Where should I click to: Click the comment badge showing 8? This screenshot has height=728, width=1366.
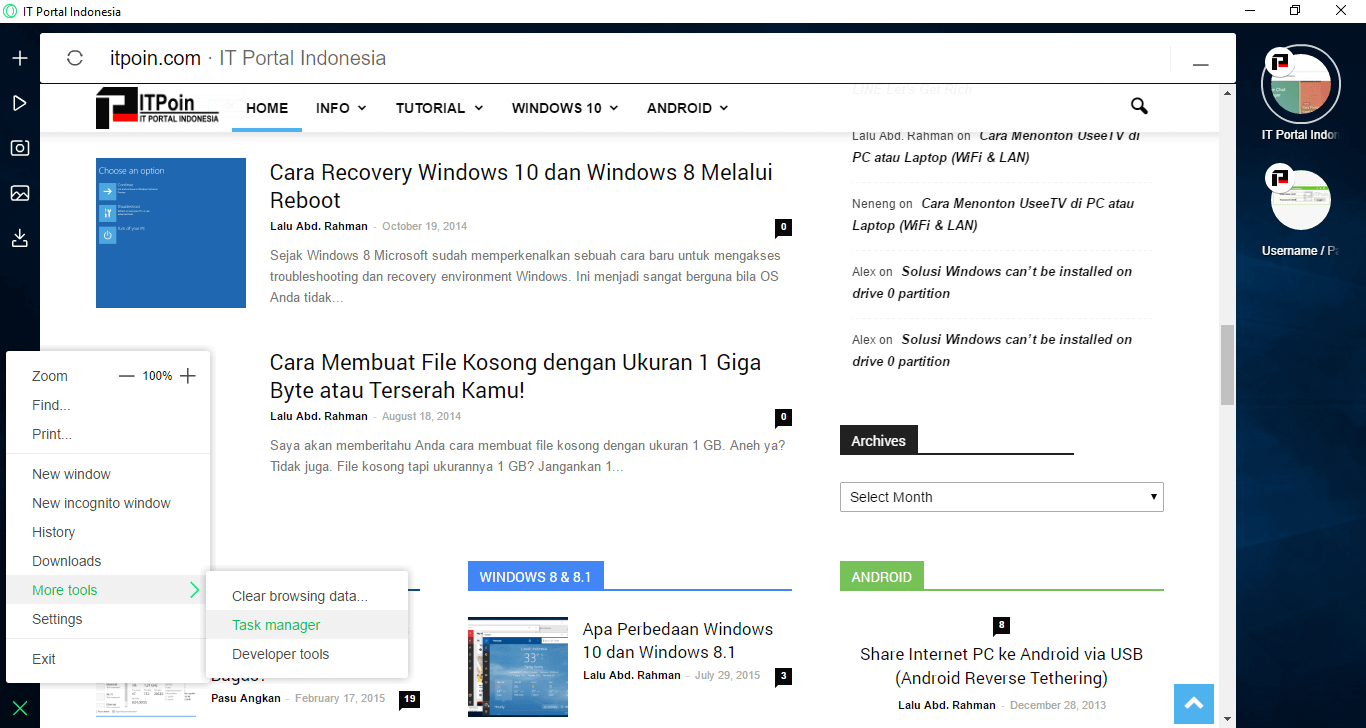coord(1002,626)
